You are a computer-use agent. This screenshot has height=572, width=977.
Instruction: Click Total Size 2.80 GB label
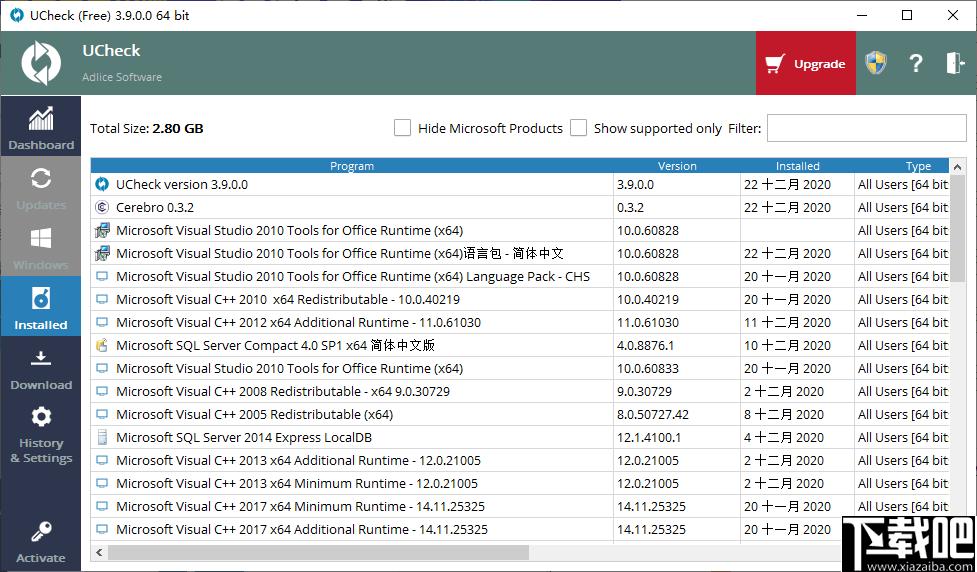[x=146, y=128]
